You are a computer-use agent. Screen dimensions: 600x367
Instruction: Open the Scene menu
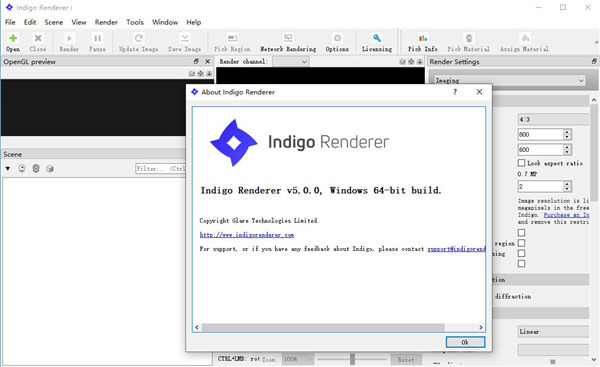click(x=54, y=22)
